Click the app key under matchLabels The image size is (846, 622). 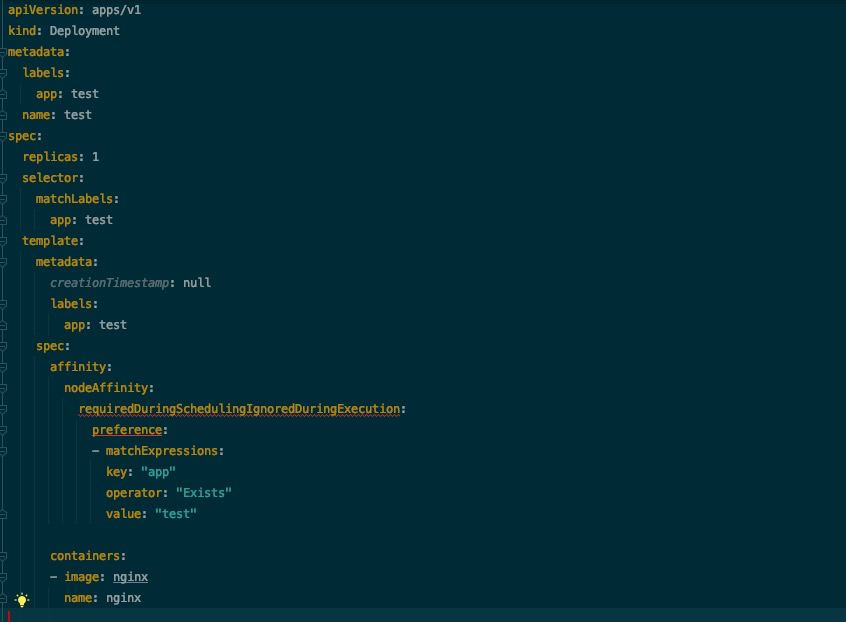click(60, 220)
